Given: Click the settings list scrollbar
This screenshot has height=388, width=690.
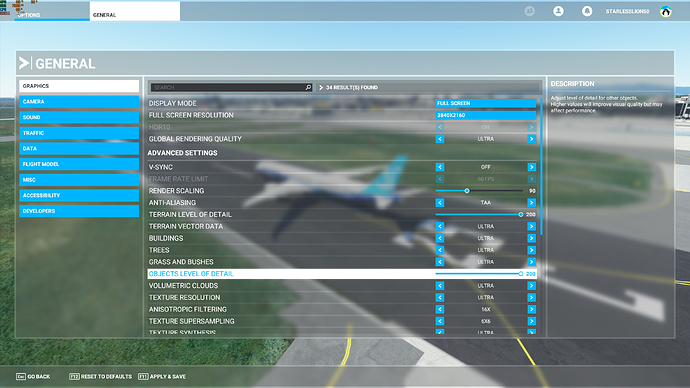Looking at the screenshot, I should (541, 167).
